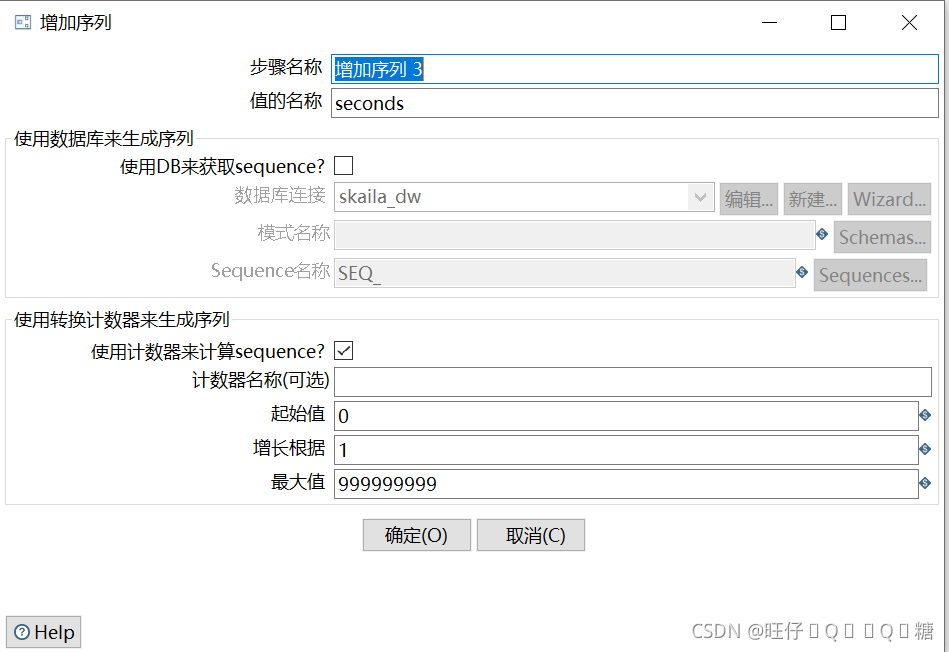Click the Schemas... button
The width and height of the screenshot is (949, 652).
(882, 237)
